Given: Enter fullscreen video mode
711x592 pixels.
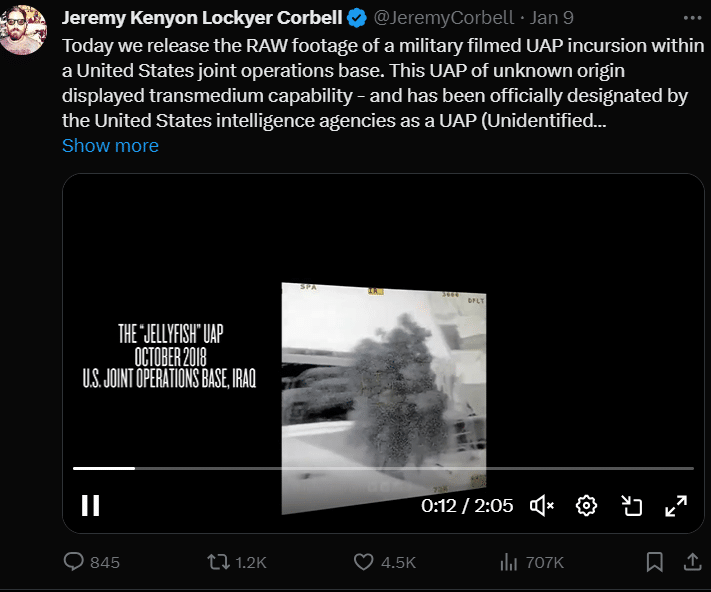Looking at the screenshot, I should pos(676,506).
